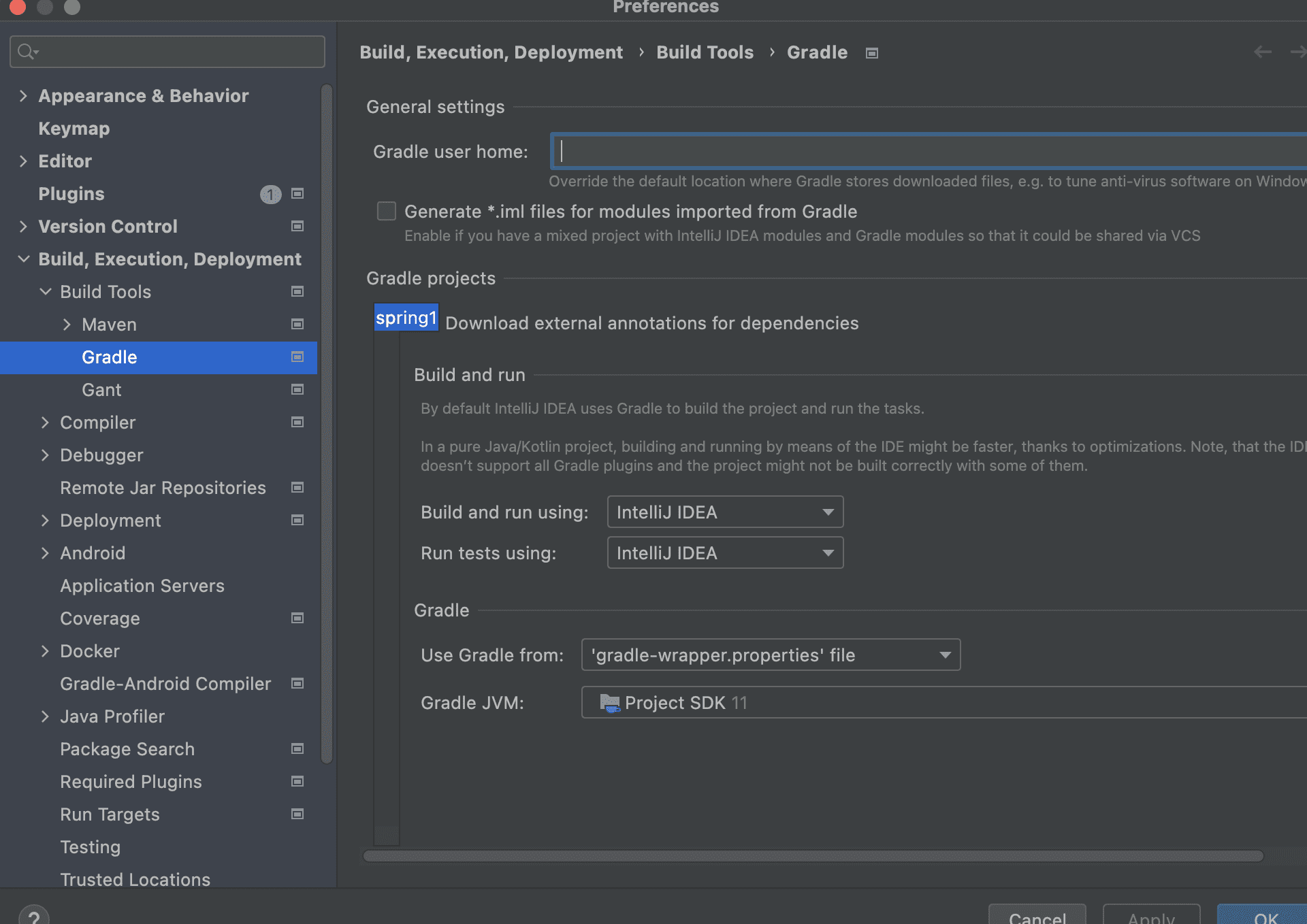The width and height of the screenshot is (1307, 924).
Task: Focus the settings search field
Action: click(167, 52)
